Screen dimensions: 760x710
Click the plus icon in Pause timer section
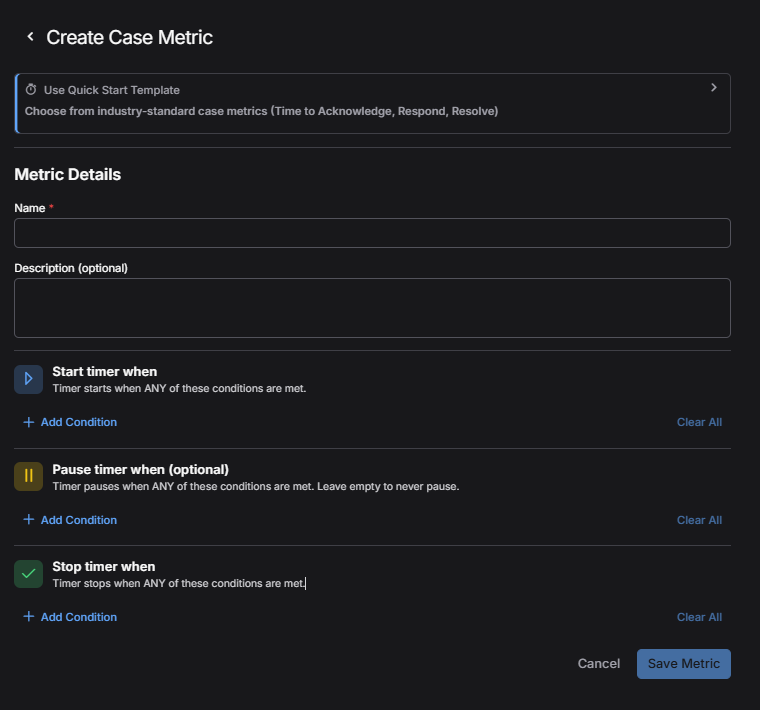tap(29, 520)
